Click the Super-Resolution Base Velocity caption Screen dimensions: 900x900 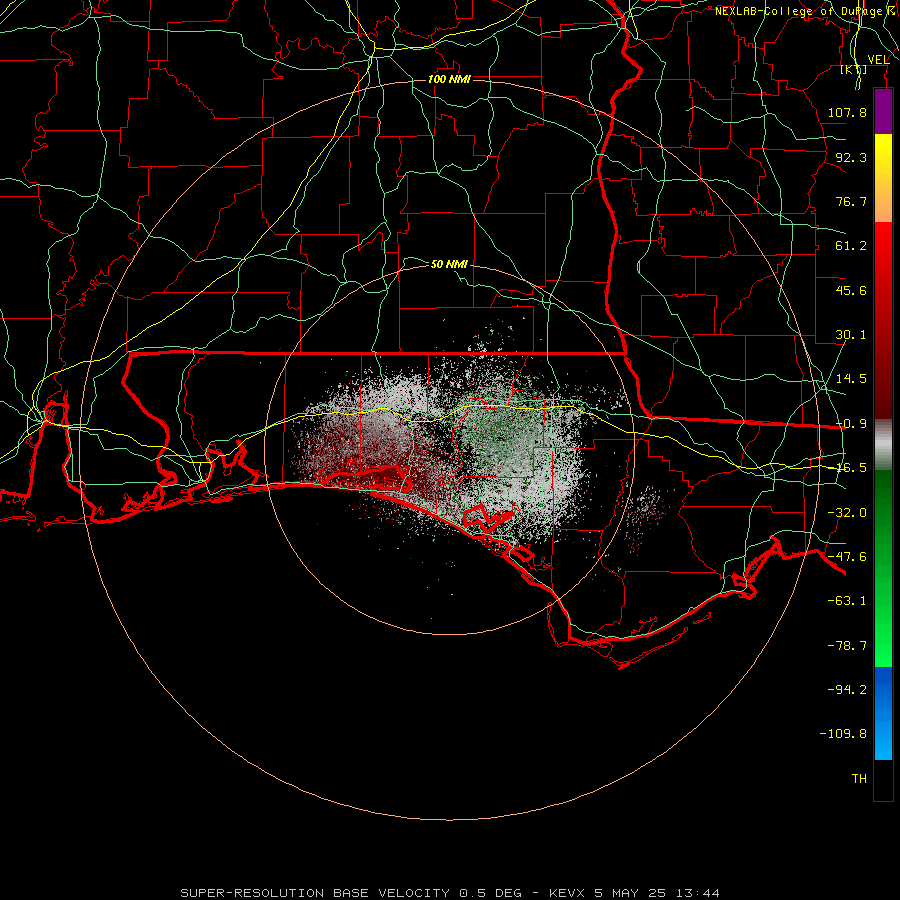click(x=450, y=893)
